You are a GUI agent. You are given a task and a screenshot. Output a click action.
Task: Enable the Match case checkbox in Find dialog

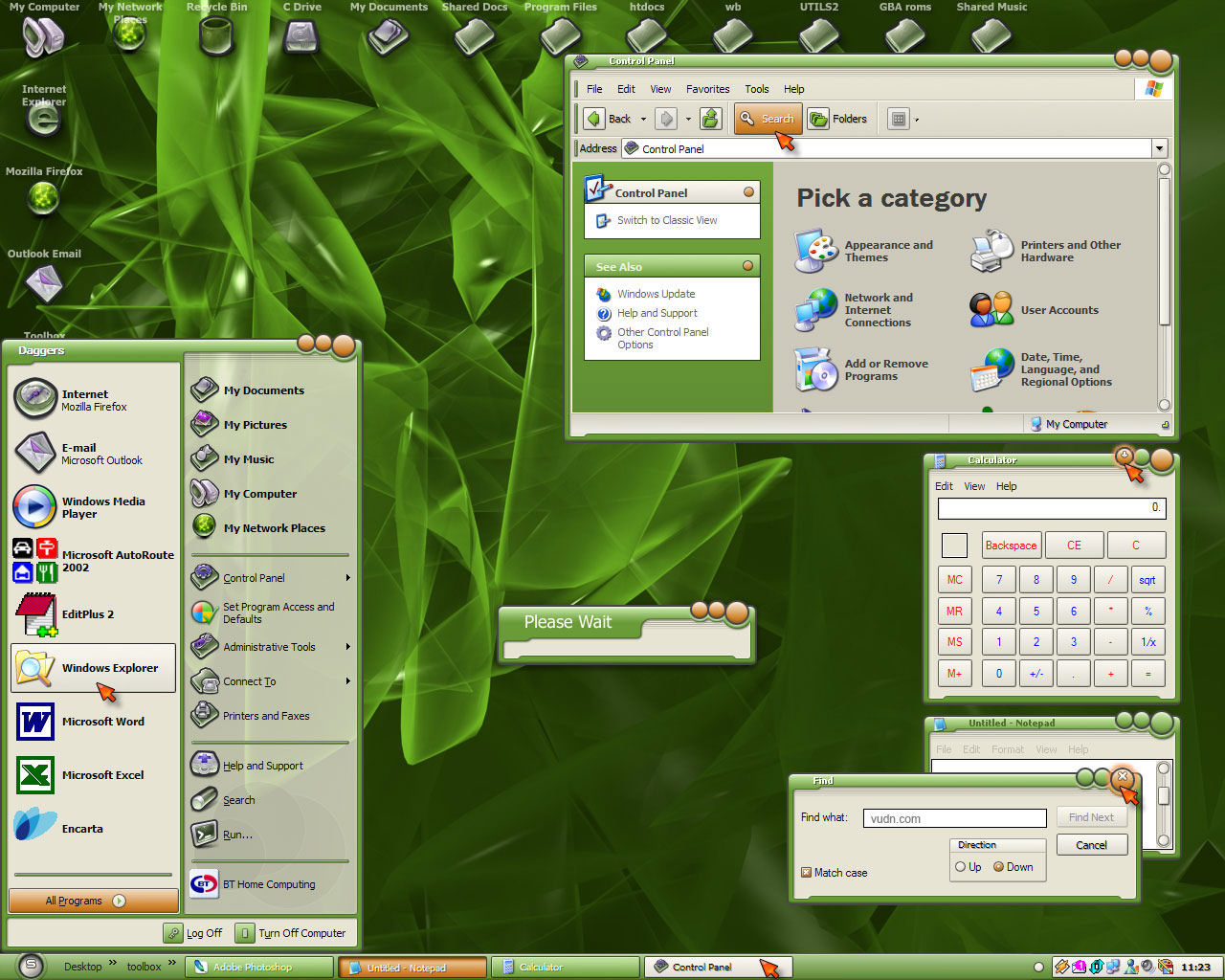pos(806,873)
